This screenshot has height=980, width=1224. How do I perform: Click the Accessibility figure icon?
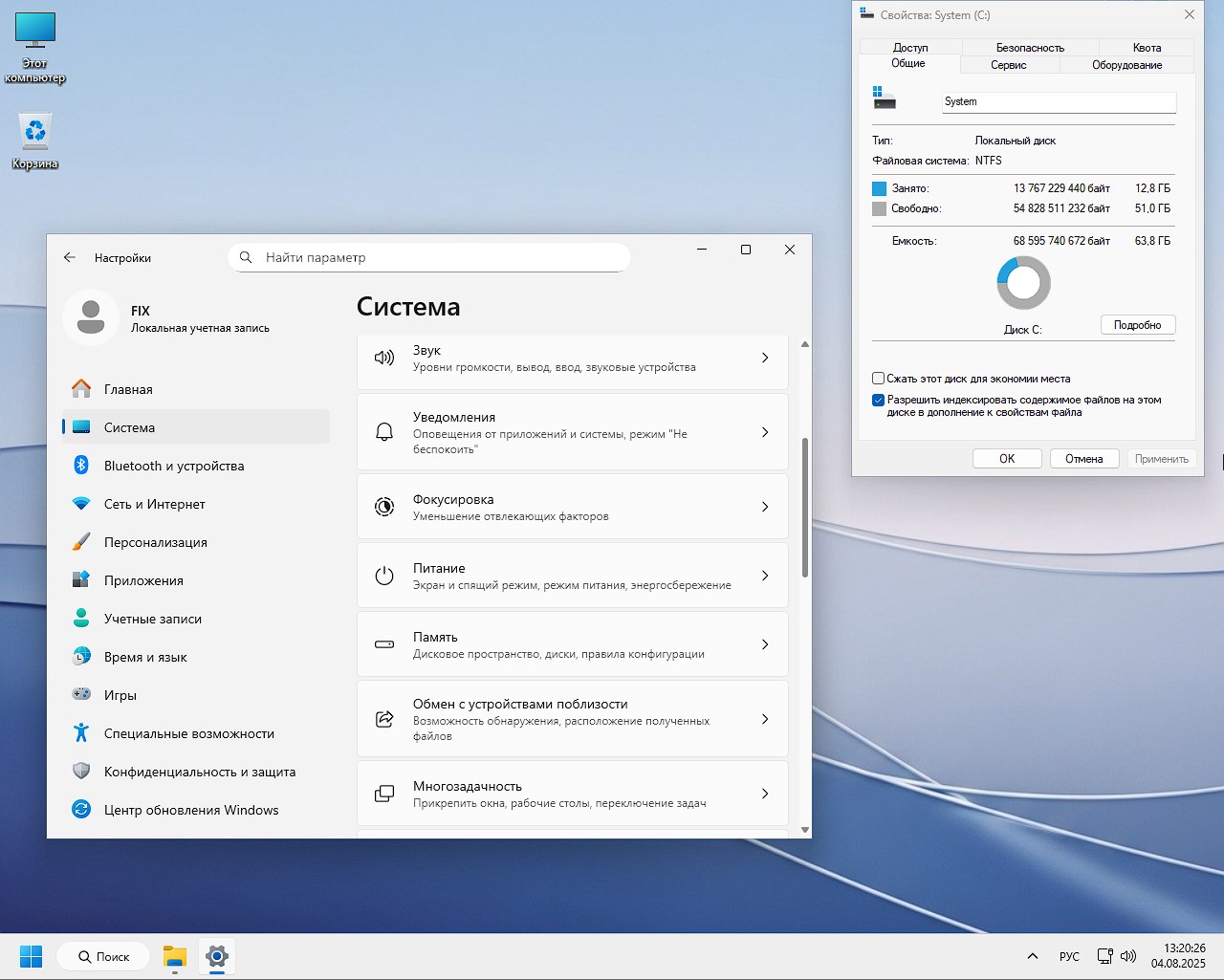[x=81, y=733]
